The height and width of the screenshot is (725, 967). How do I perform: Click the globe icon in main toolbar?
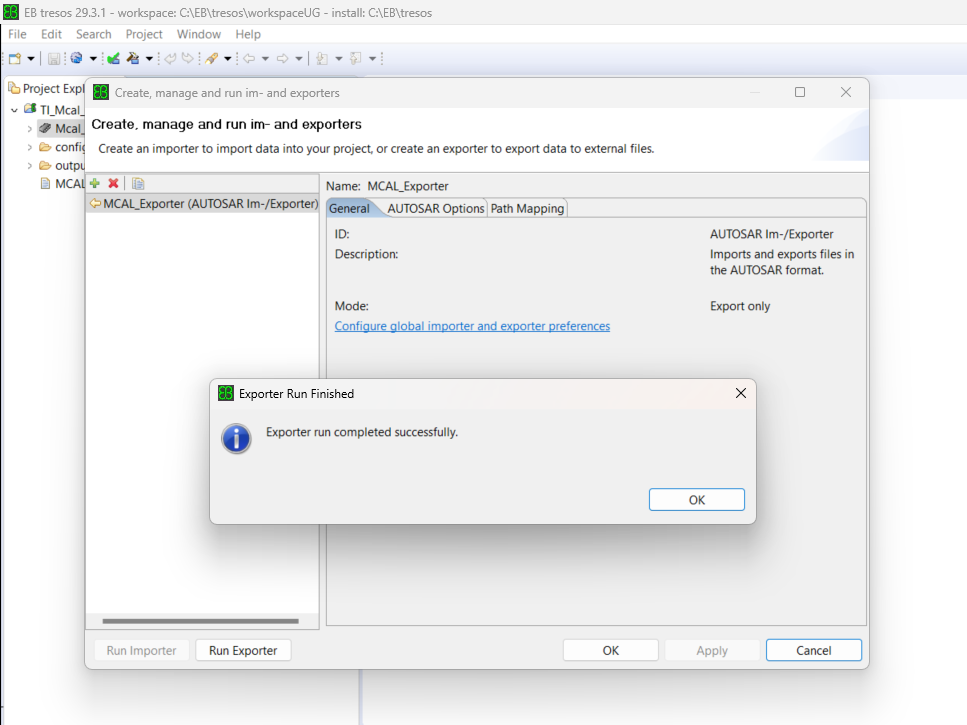click(76, 59)
